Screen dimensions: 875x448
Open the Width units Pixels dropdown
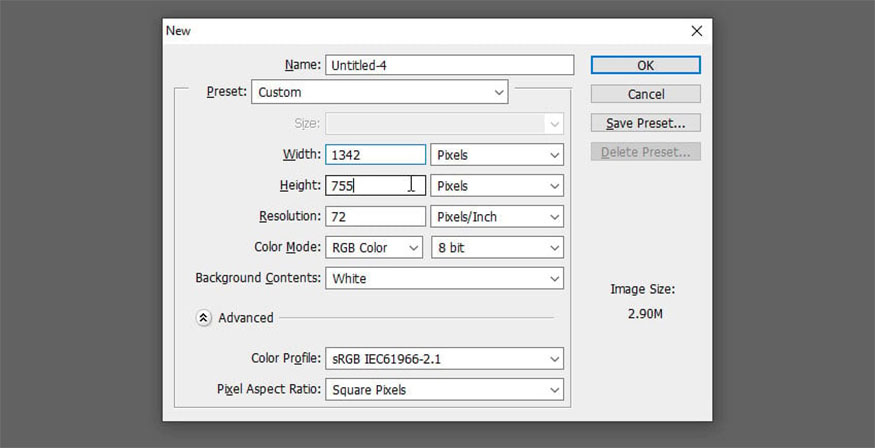tap(497, 155)
